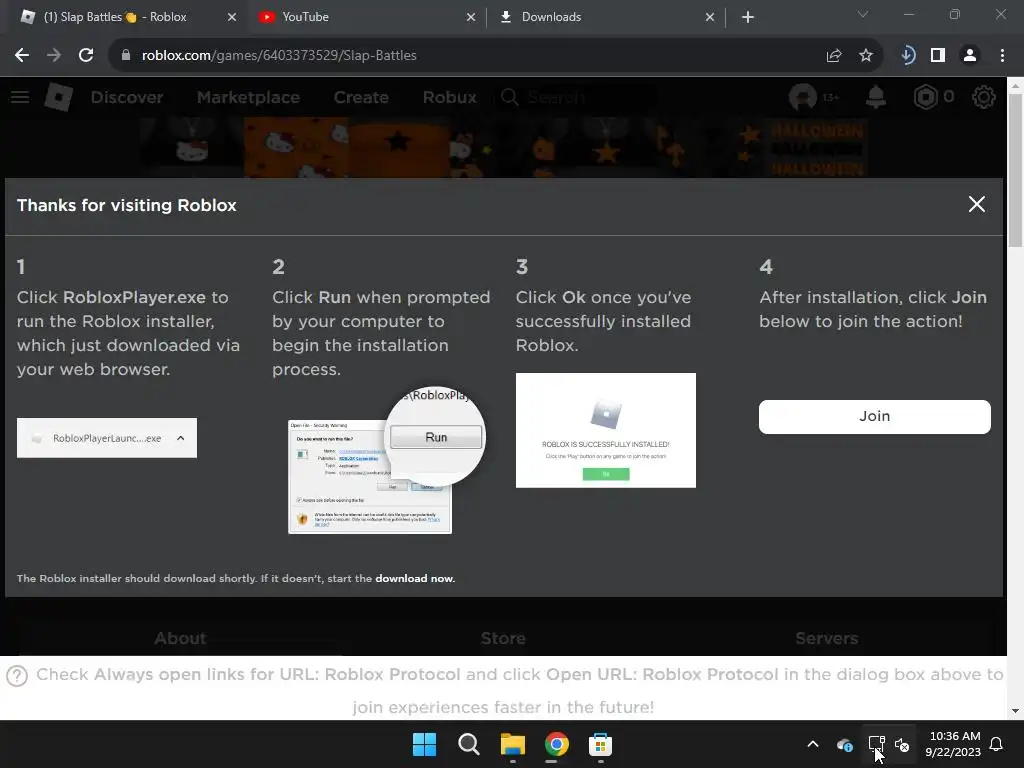Close the Slap Battles tab
Image resolution: width=1024 pixels, height=768 pixels.
[x=232, y=18]
